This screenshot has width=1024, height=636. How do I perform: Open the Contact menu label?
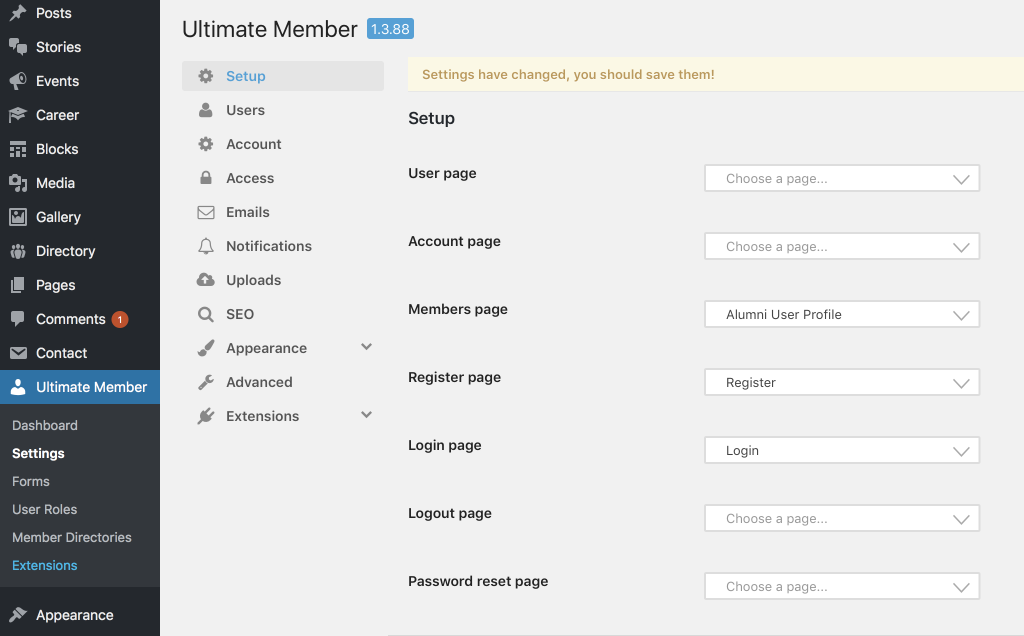(61, 353)
